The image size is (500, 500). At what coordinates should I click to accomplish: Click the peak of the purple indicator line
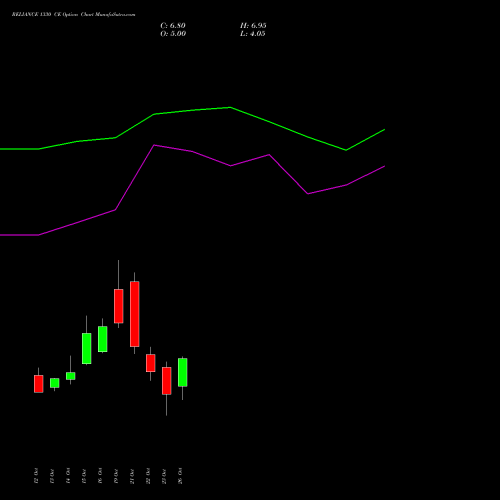154,145
